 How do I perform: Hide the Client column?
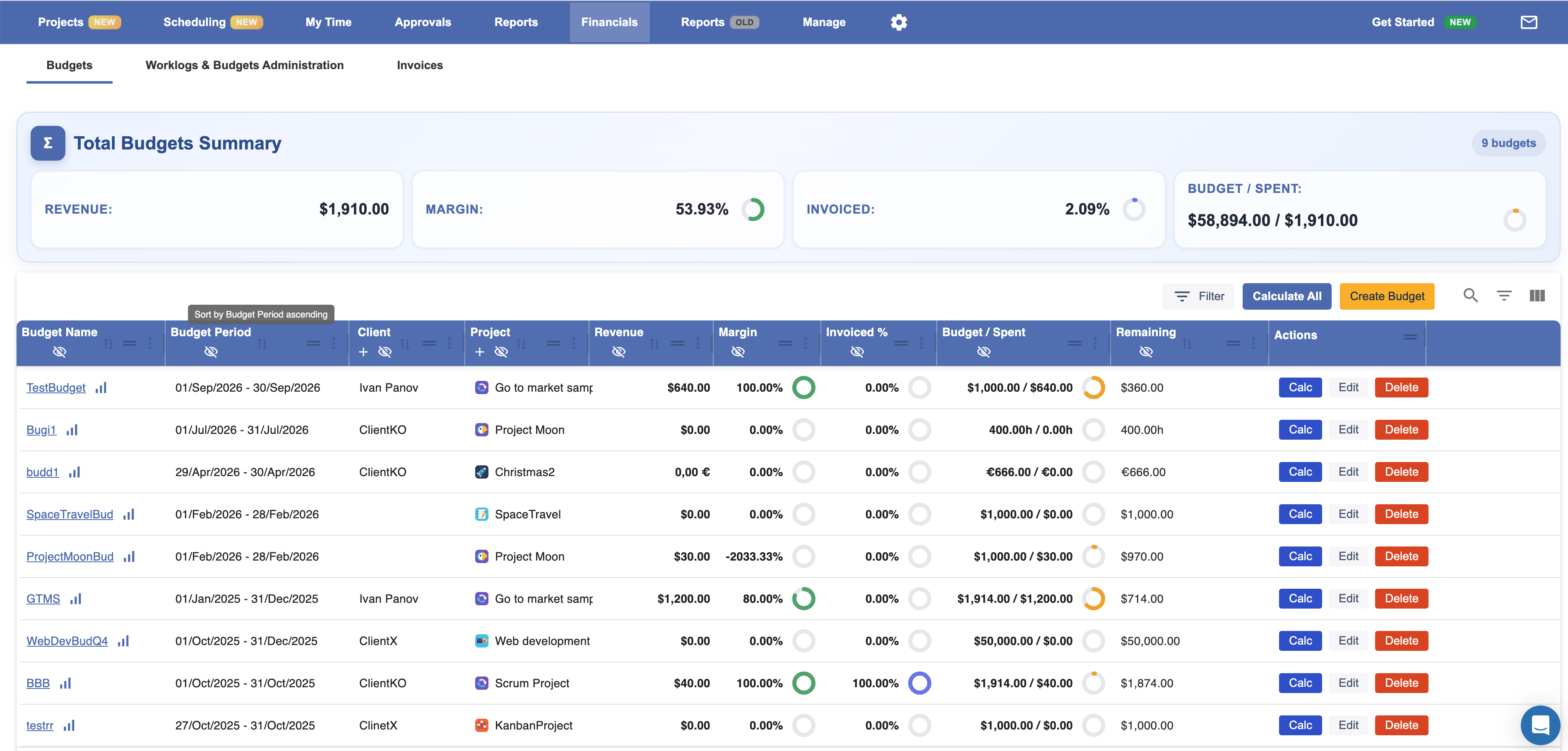click(385, 352)
